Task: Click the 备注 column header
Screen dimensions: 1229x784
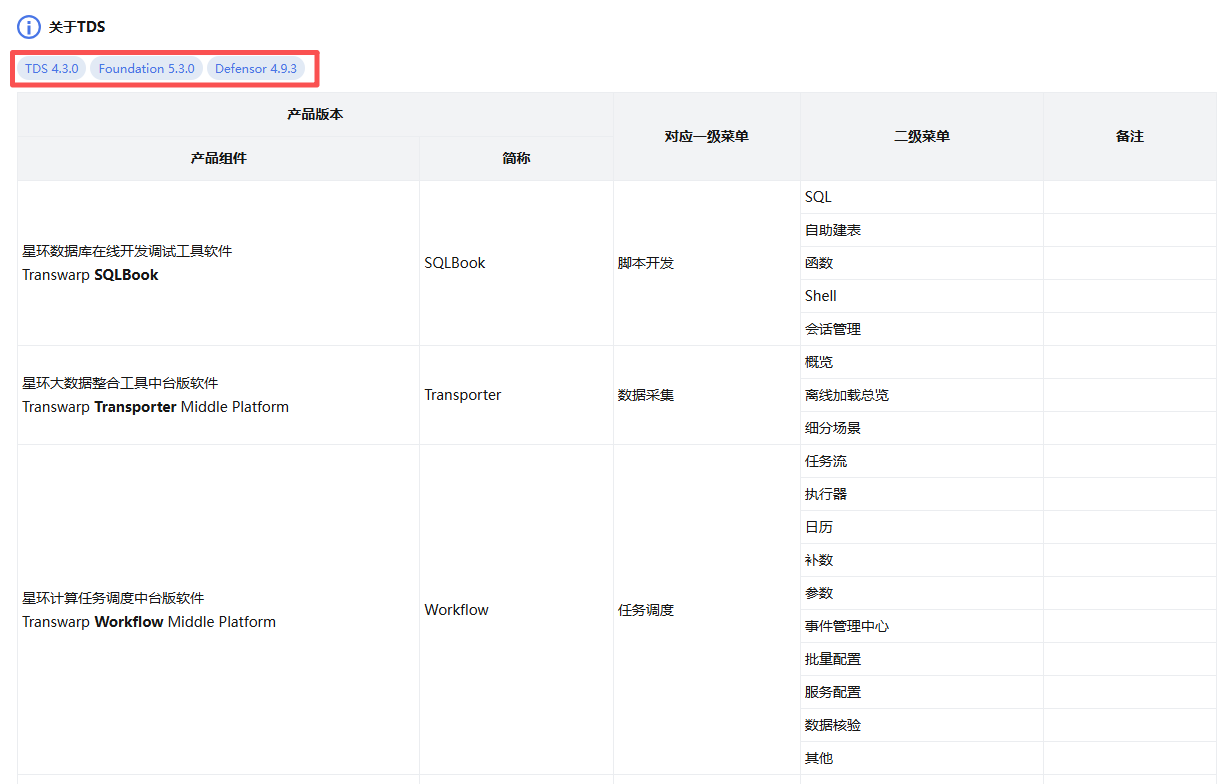Action: tap(1130, 137)
